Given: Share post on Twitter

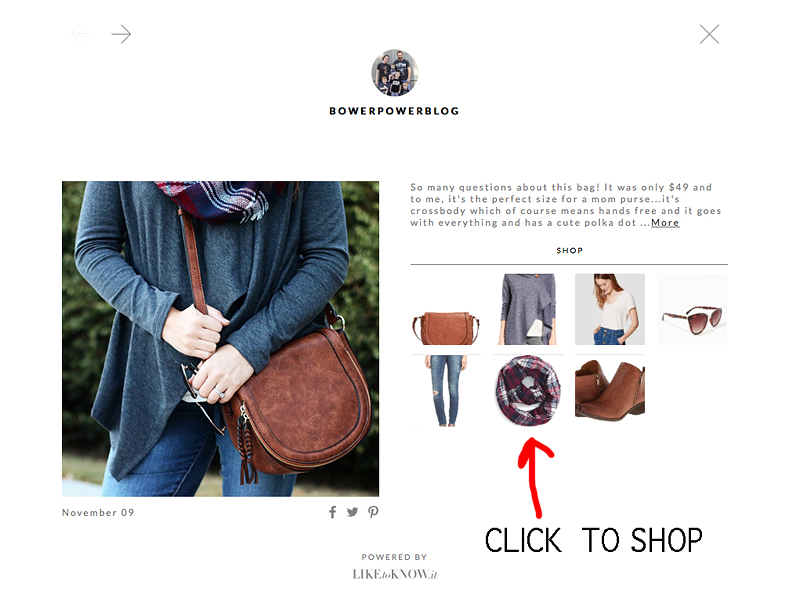Looking at the screenshot, I should point(353,512).
